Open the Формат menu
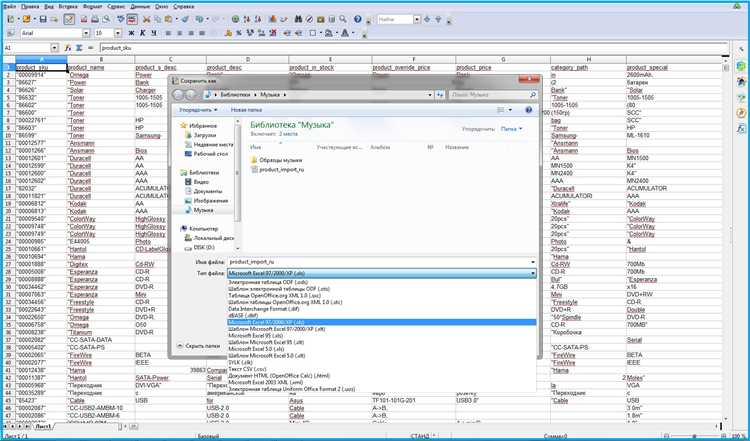This screenshot has width=750, height=441. pos(92,7)
